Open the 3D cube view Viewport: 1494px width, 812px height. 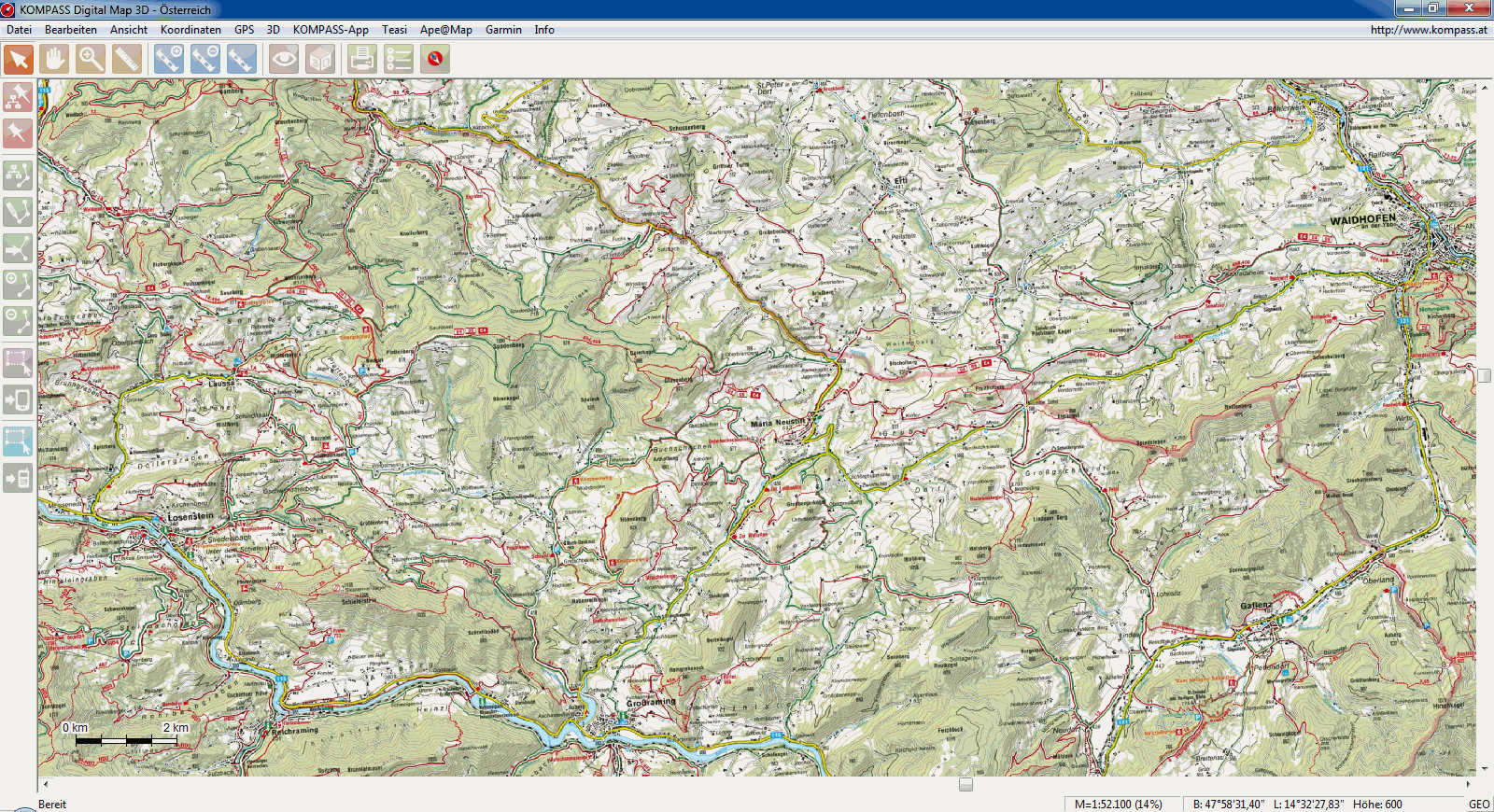[x=320, y=59]
